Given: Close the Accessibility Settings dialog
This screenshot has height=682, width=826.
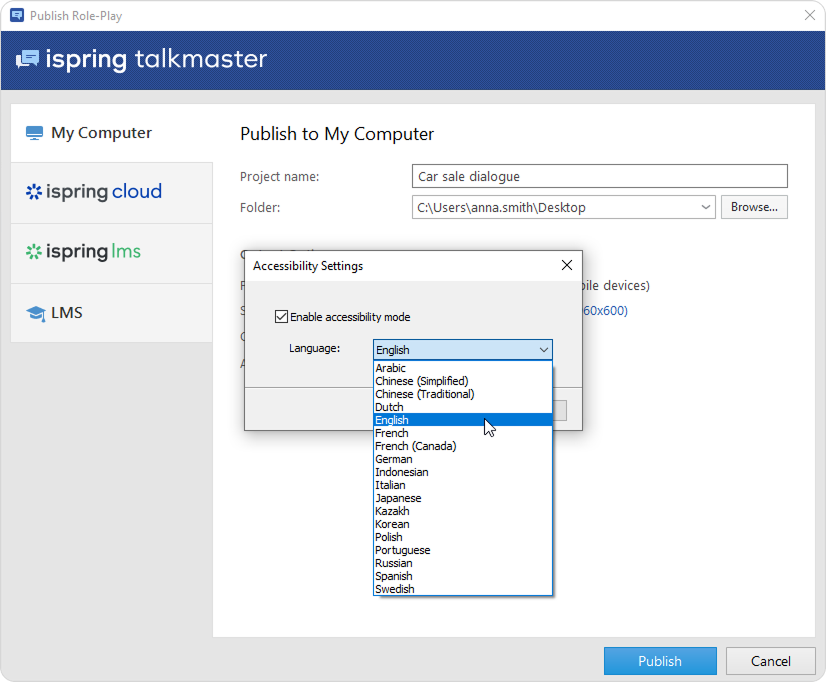Looking at the screenshot, I should click(567, 266).
